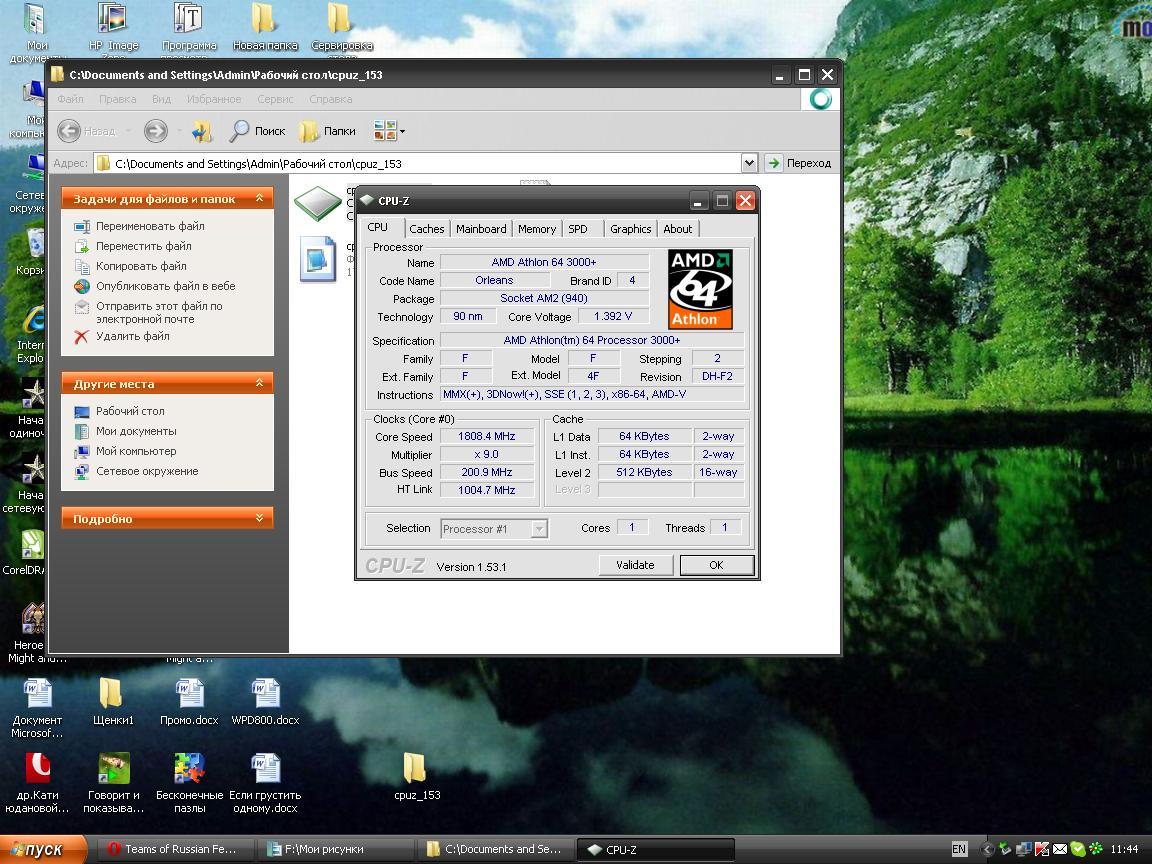This screenshot has width=1152, height=864.
Task: Open the Избранное menu in Explorer
Action: pyautogui.click(x=214, y=99)
